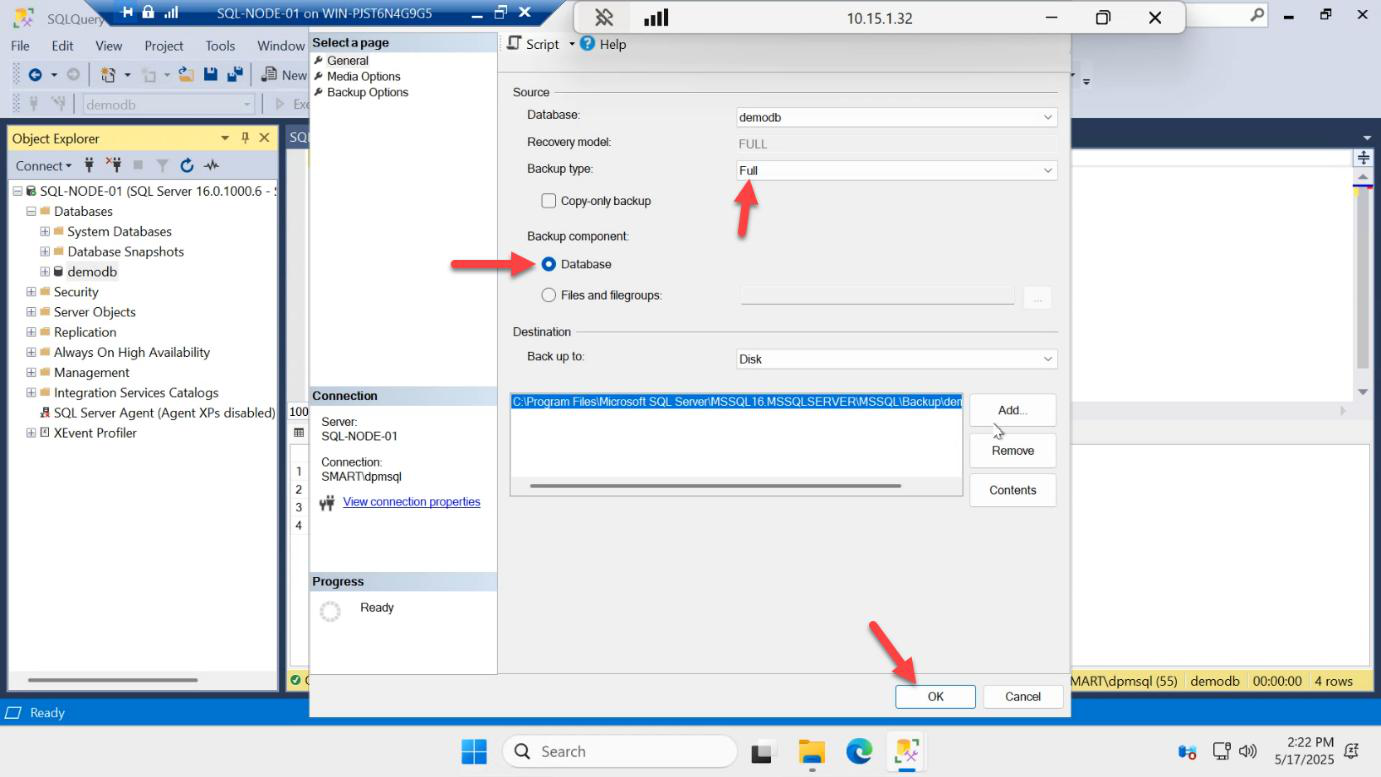Viewport: 1381px width, 777px height.
Task: Click the Filter funnel icon in Object Explorer
Action: (162, 165)
